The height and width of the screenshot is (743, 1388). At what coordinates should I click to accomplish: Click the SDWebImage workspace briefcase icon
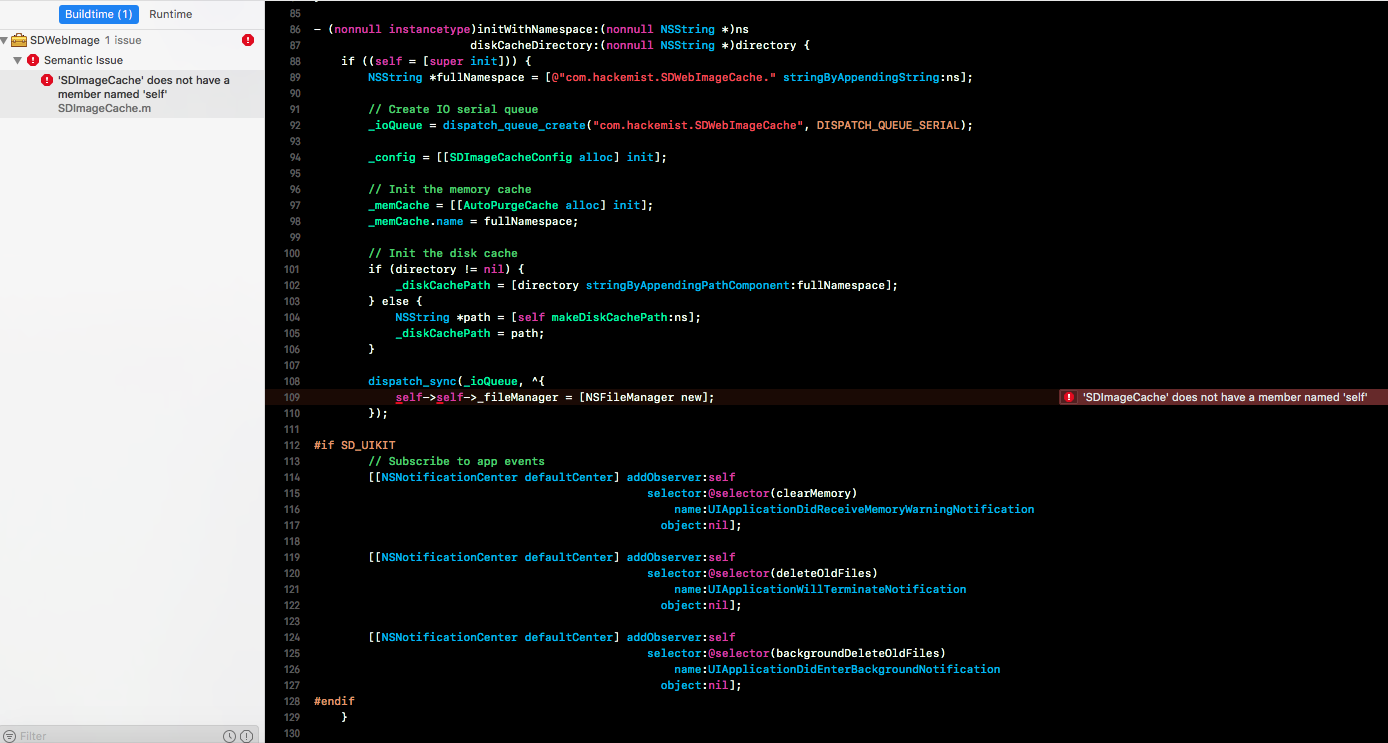(x=17, y=40)
